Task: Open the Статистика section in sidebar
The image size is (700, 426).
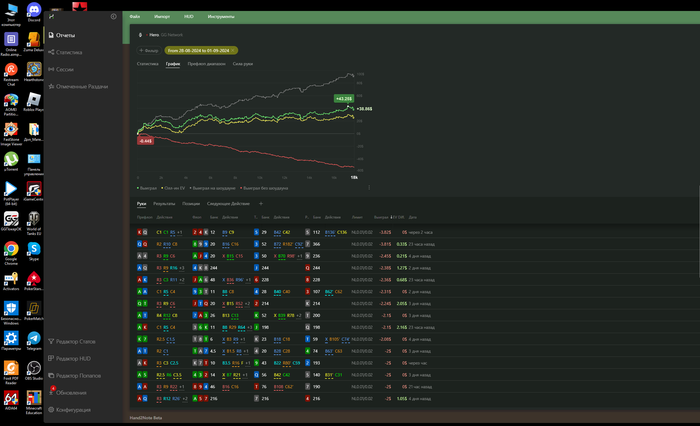Action: point(65,52)
